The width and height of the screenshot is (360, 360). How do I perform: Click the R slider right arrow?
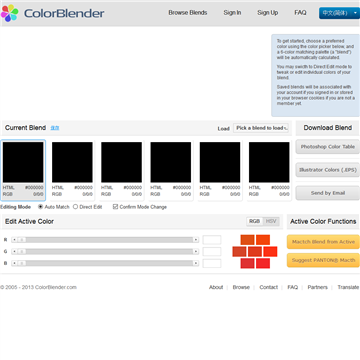(196, 240)
